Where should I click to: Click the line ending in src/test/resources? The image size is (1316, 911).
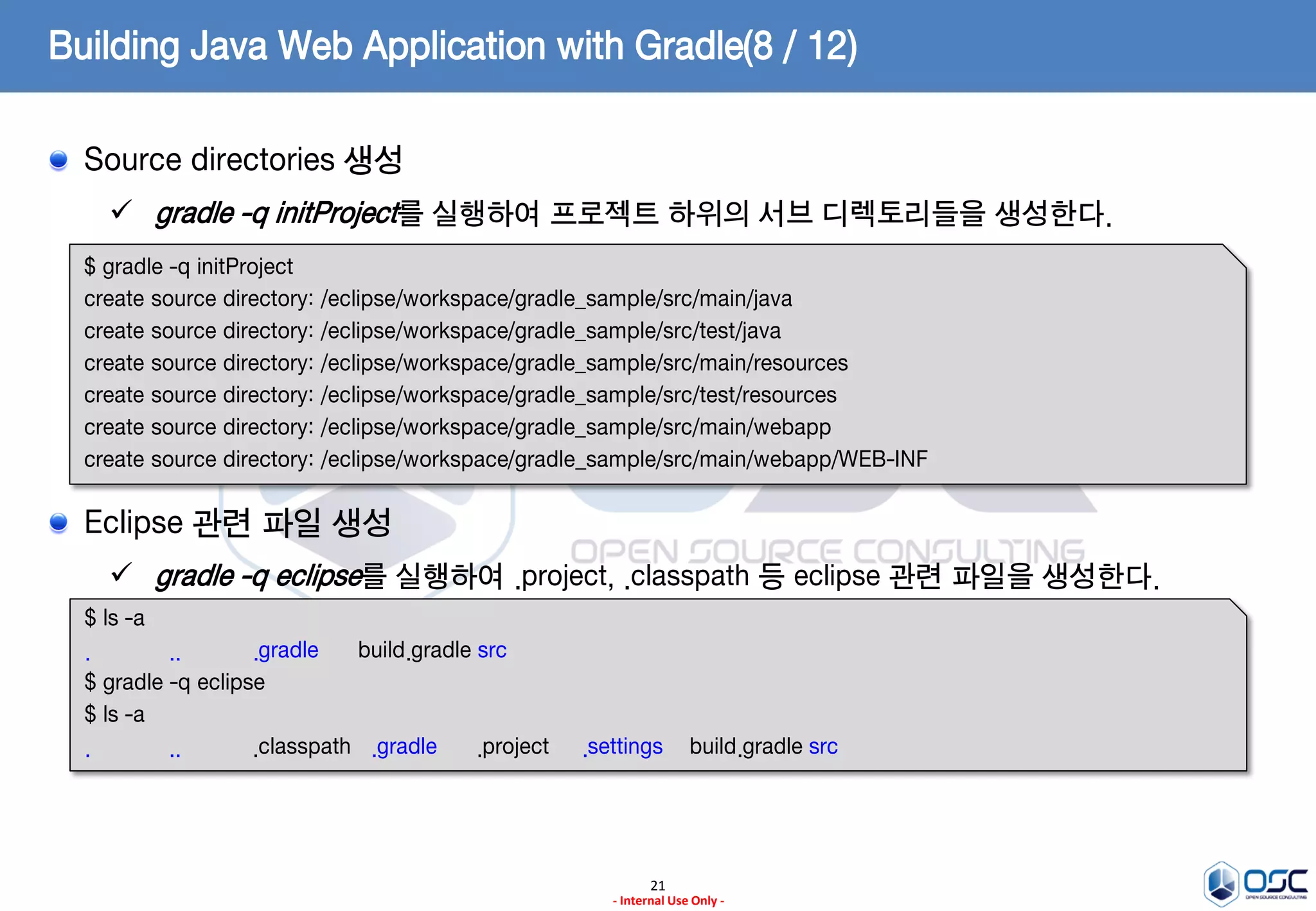460,395
